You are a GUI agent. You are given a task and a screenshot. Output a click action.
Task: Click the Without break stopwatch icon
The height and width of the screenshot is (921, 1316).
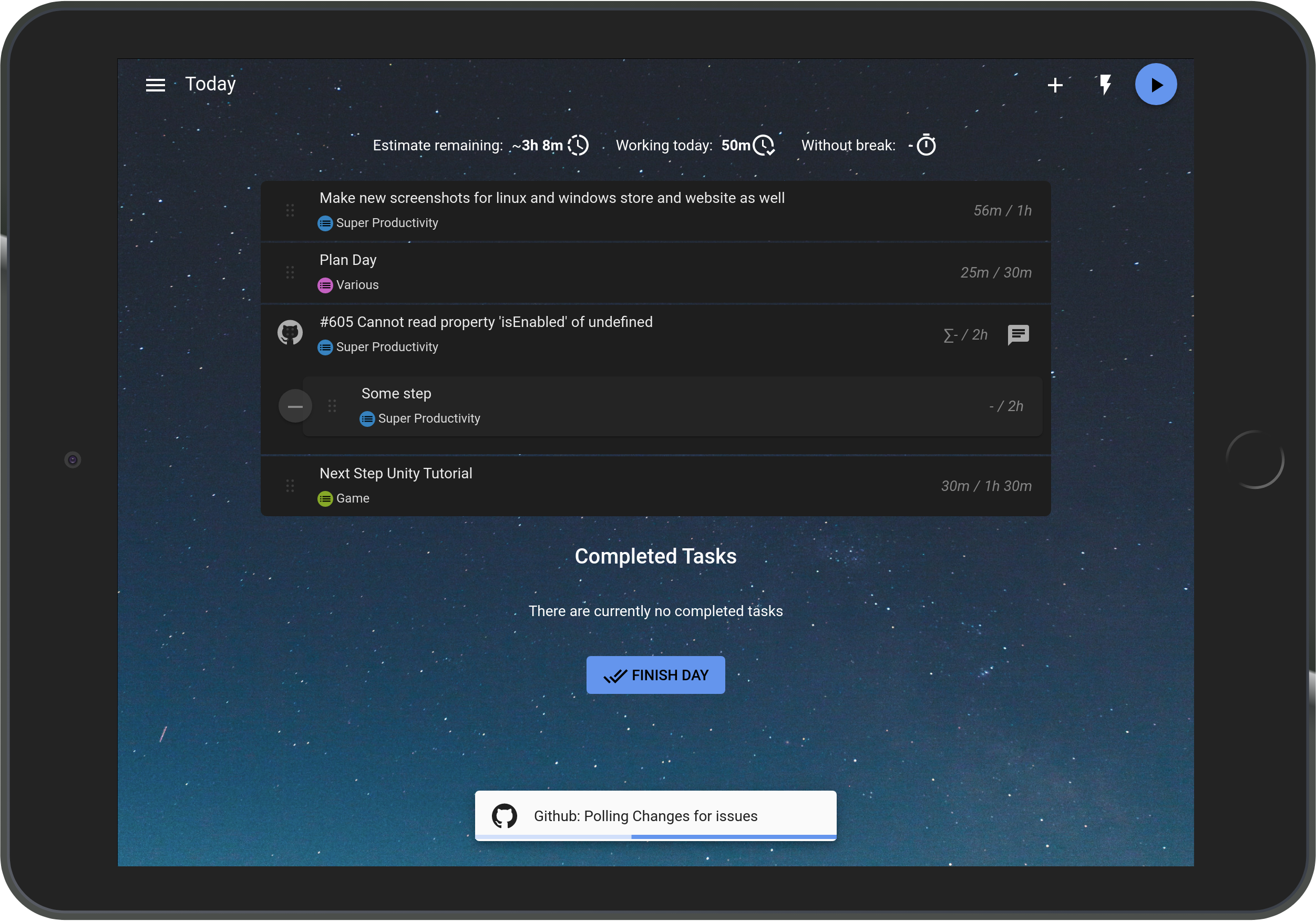tap(926, 145)
